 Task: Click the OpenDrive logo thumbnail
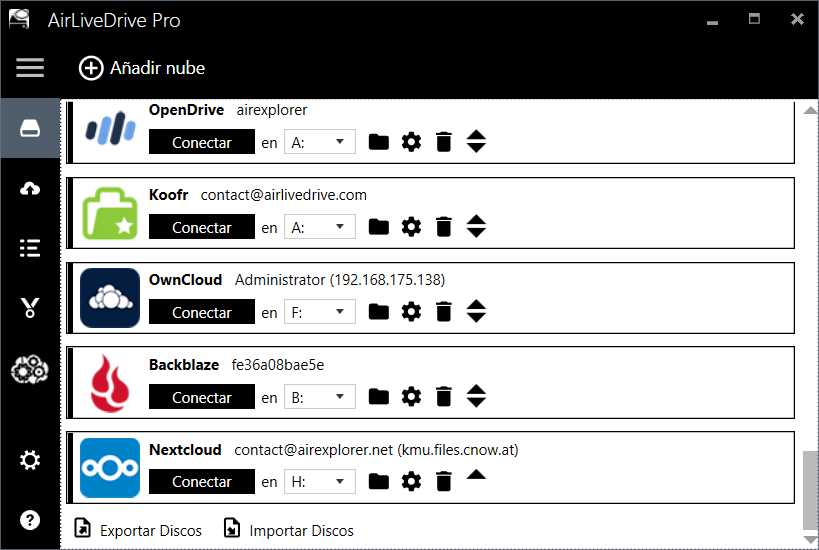pyautogui.click(x=110, y=128)
